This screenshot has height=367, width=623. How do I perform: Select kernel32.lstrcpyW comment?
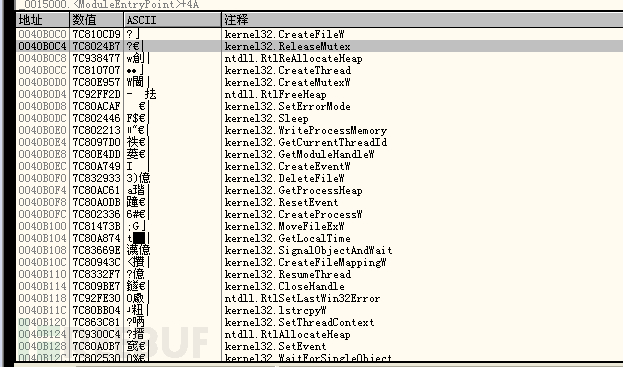tap(275, 310)
